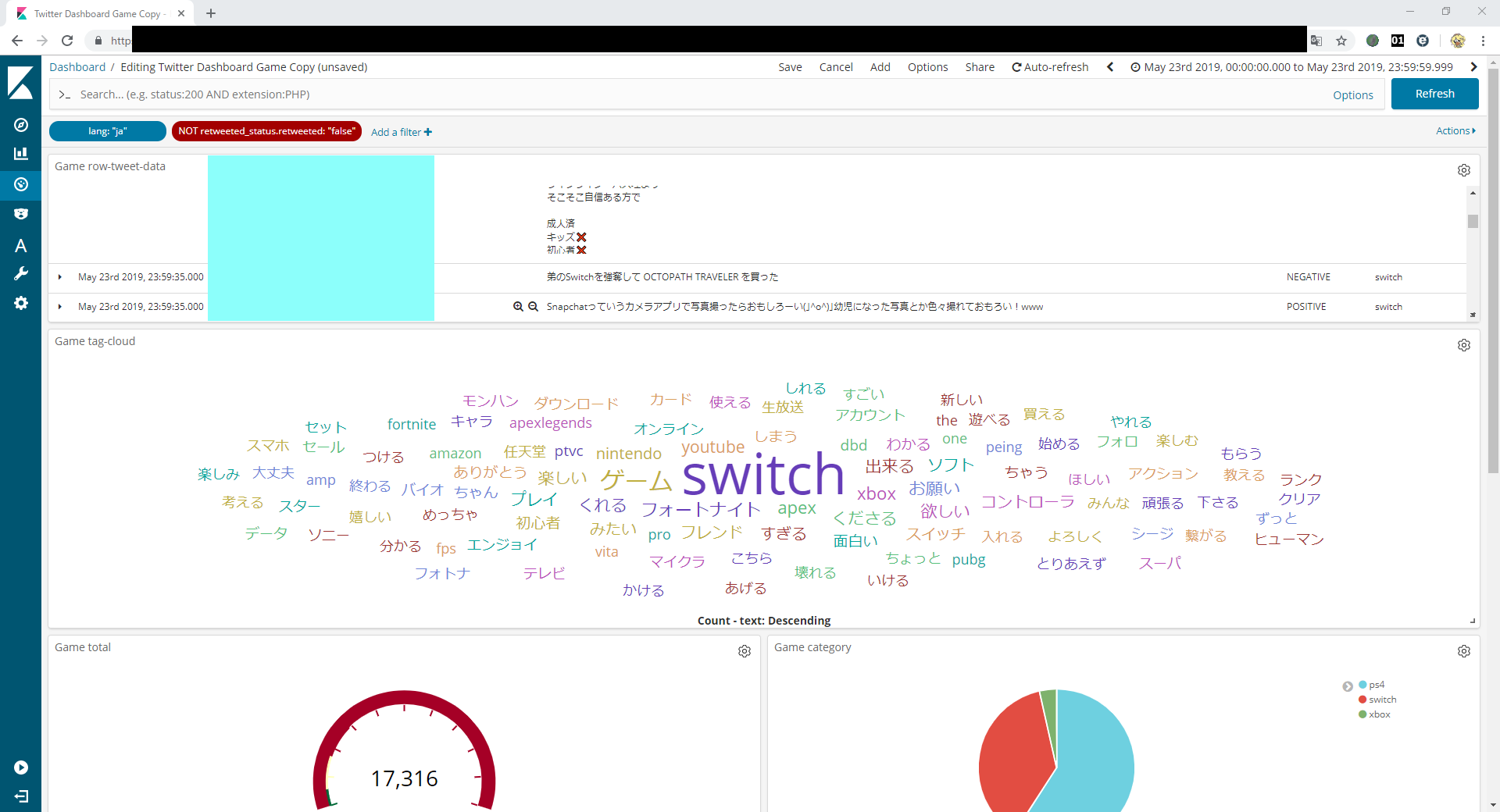1500x812 pixels.
Task: Open Dev Tools from the wrench sidebar icon
Action: 21,273
